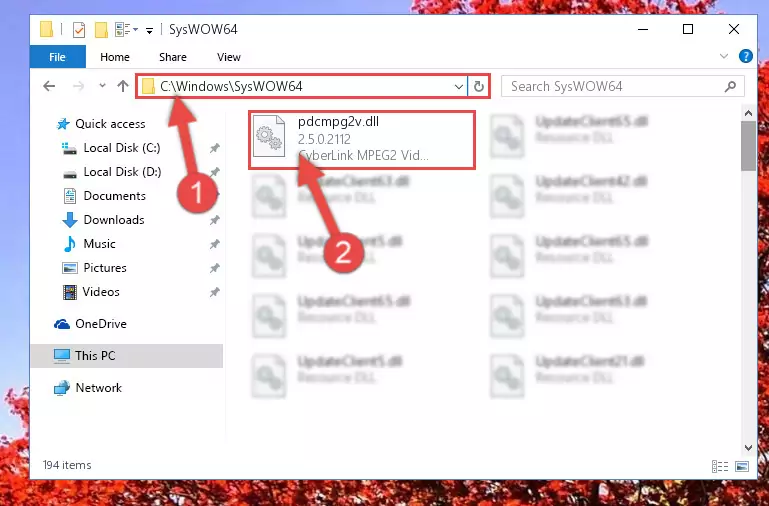Click the Documents page icon in sidebar

click(70, 196)
